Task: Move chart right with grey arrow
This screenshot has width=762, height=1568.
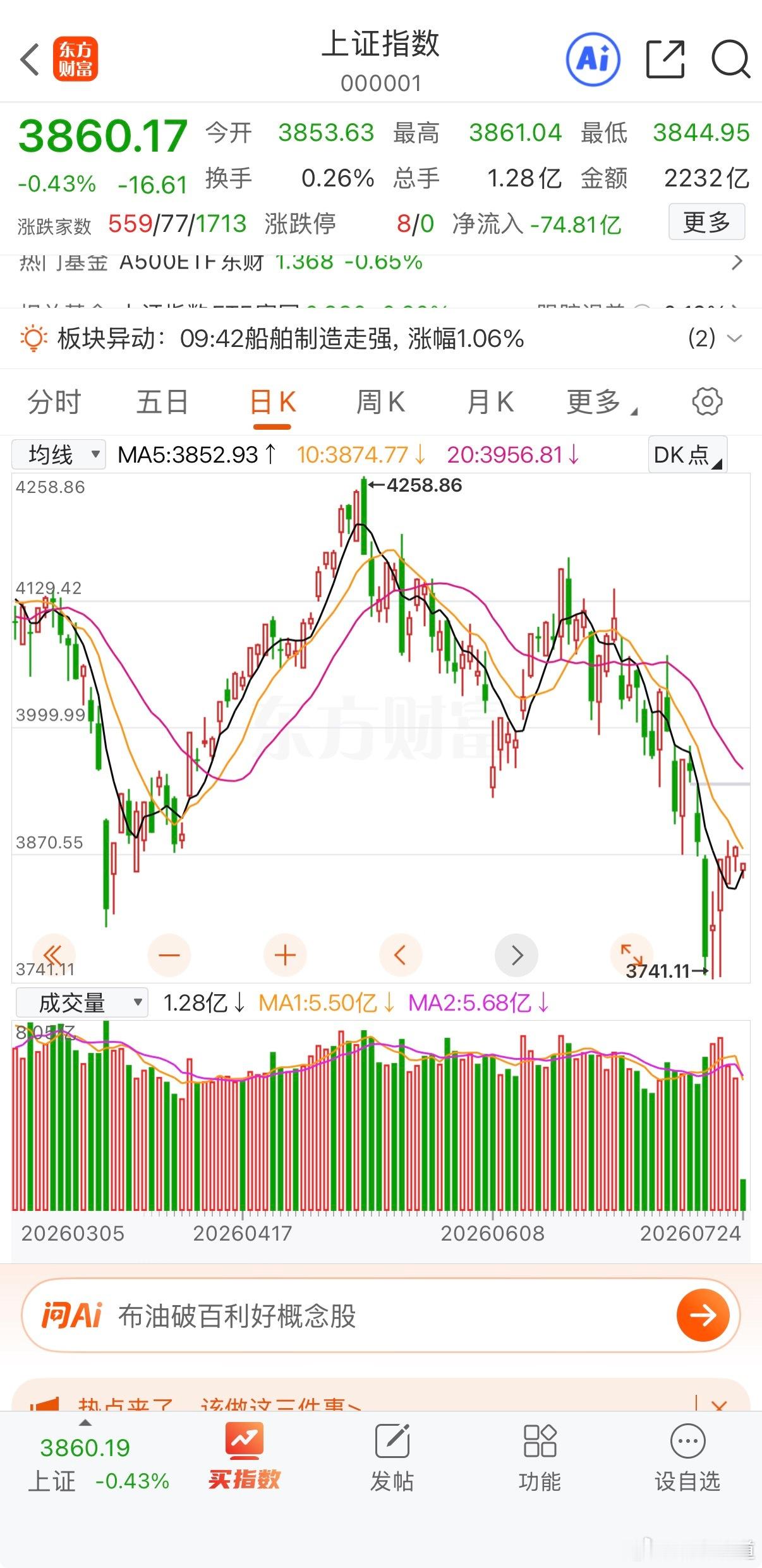Action: coord(517,955)
